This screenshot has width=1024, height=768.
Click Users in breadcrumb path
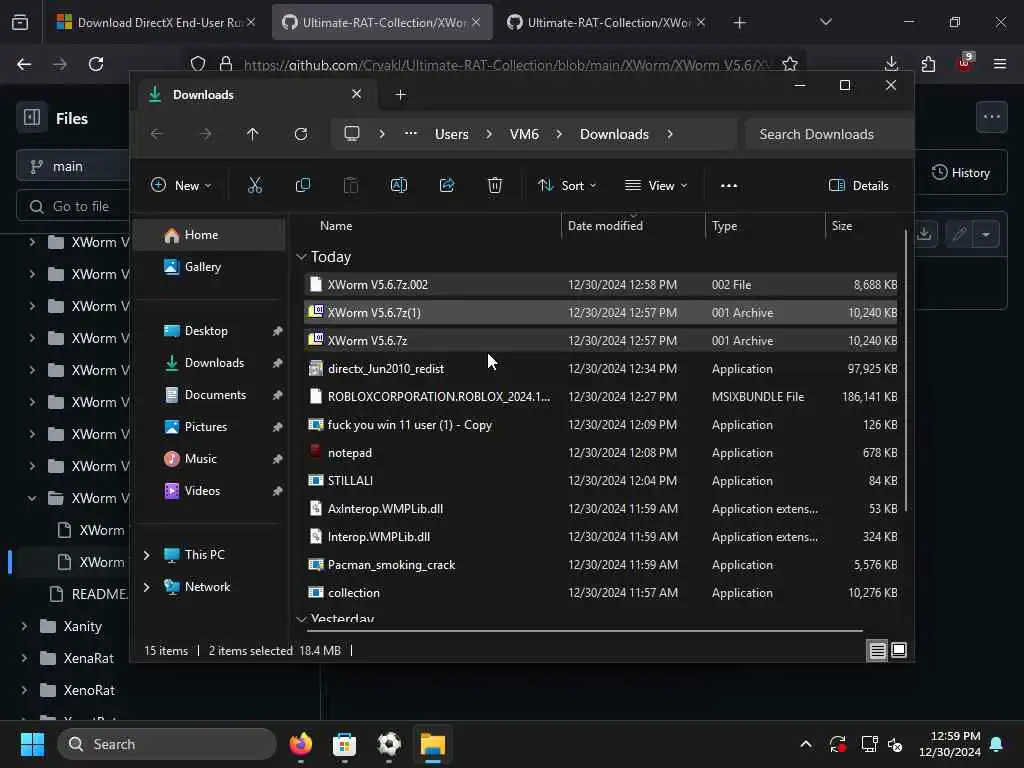[x=451, y=134]
